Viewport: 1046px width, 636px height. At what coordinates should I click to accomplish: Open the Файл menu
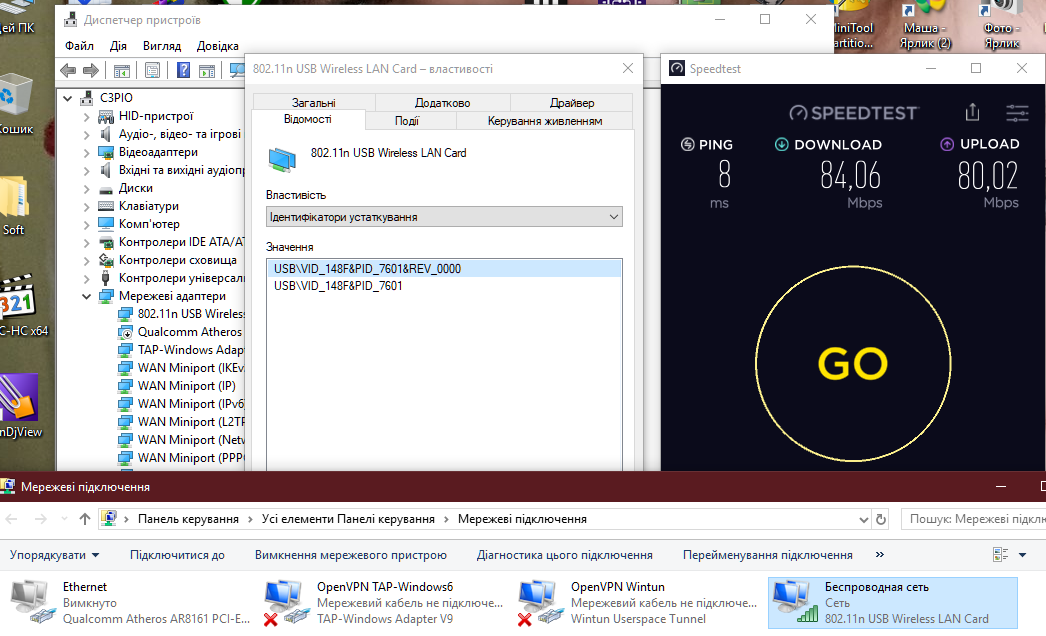[79, 45]
